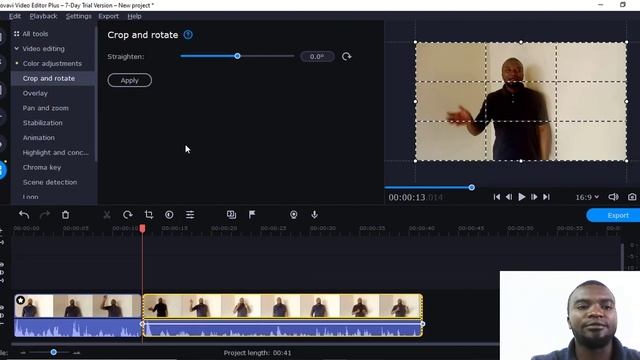
Task: Click the webcam Record video icon
Action: [x=294, y=215]
